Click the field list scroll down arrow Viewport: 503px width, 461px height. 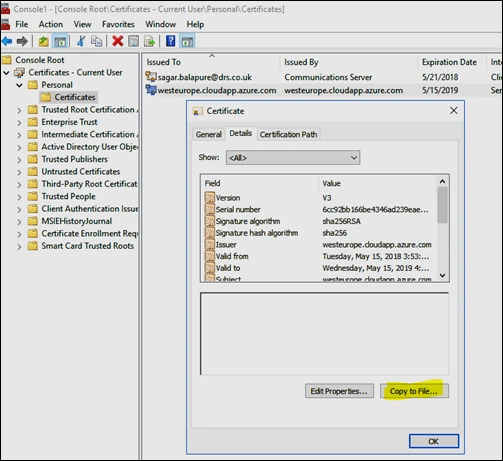click(x=442, y=275)
